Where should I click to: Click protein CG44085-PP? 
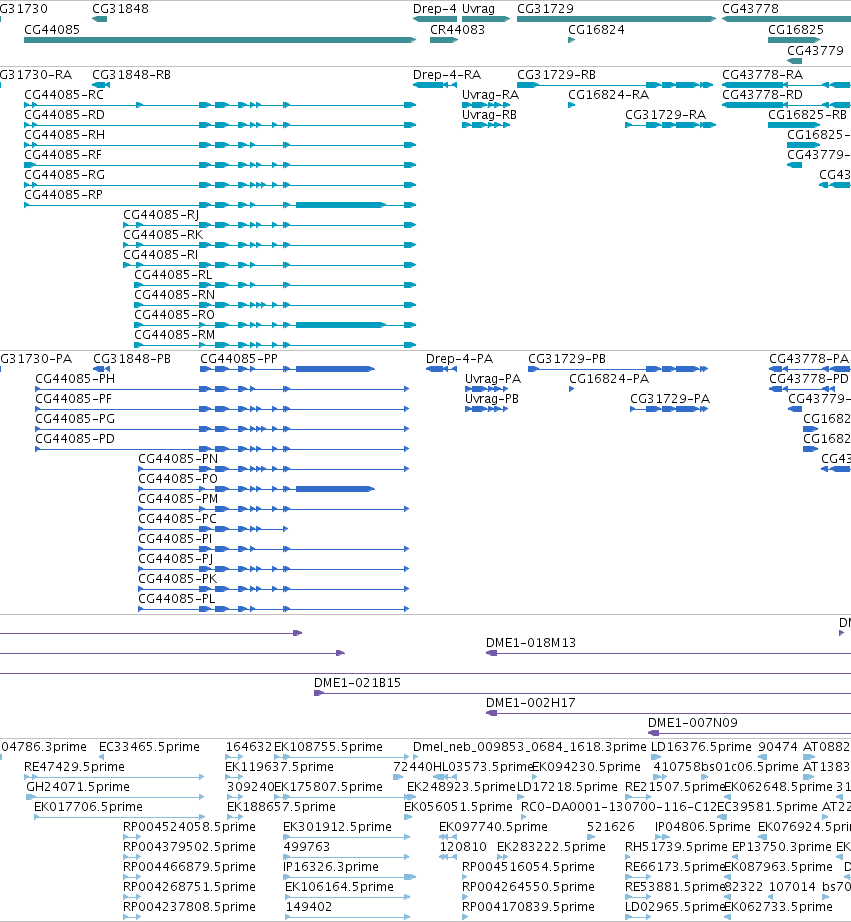239,359
